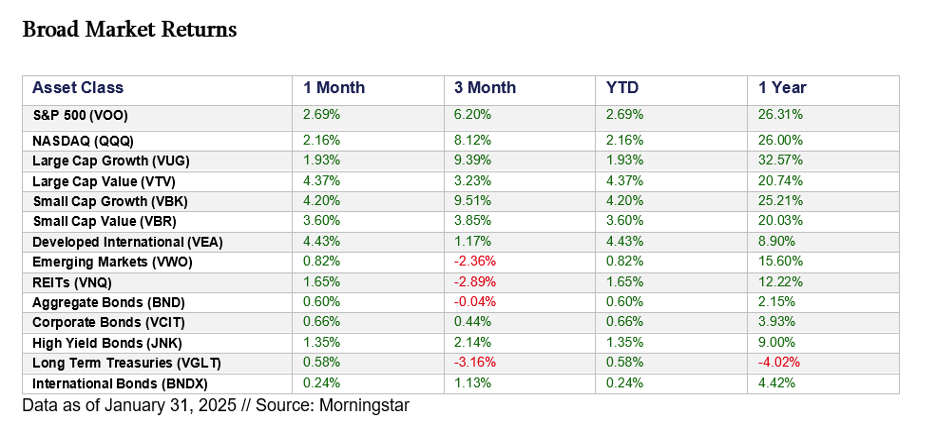Click the REITs 3 Month value -2.89%

pyautogui.click(x=477, y=282)
